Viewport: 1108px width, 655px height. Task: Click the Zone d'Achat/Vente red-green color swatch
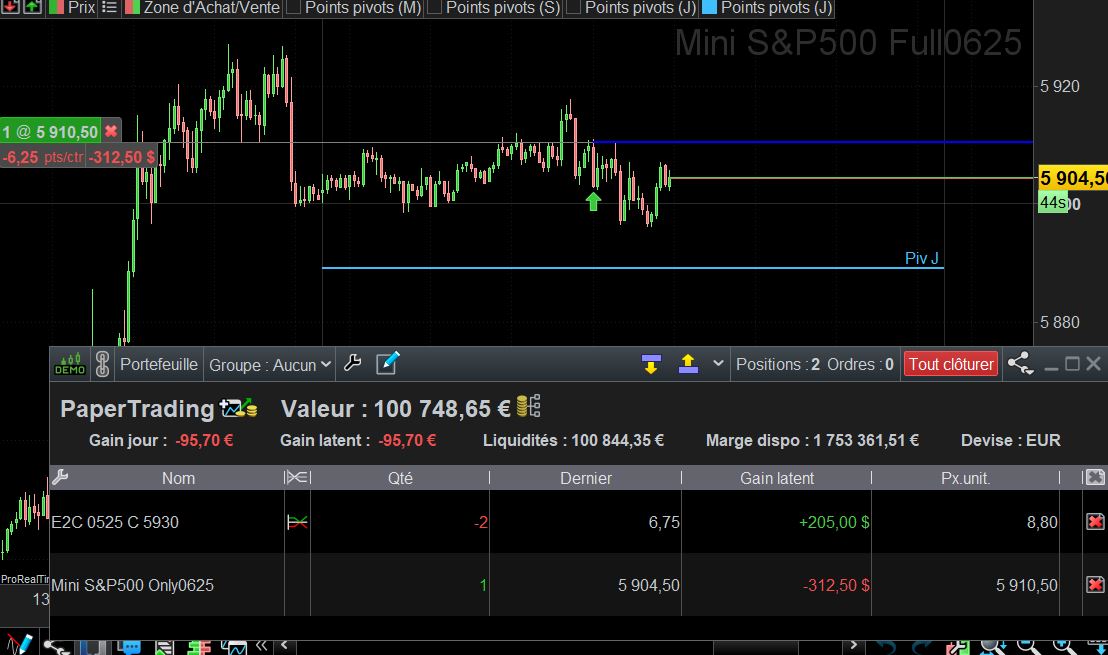click(132, 8)
